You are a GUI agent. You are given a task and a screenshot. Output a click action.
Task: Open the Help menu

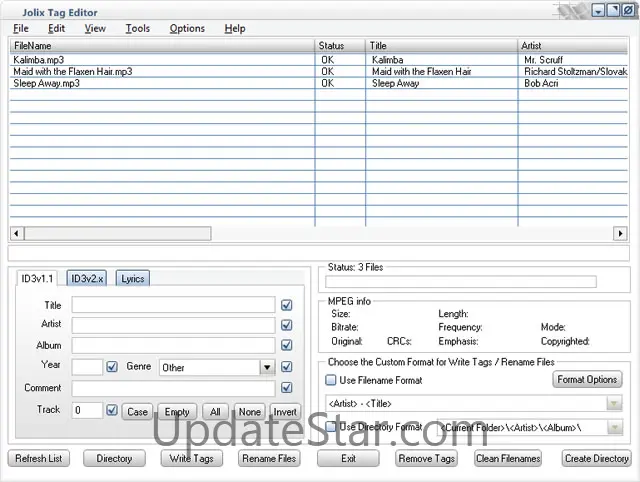(x=235, y=28)
